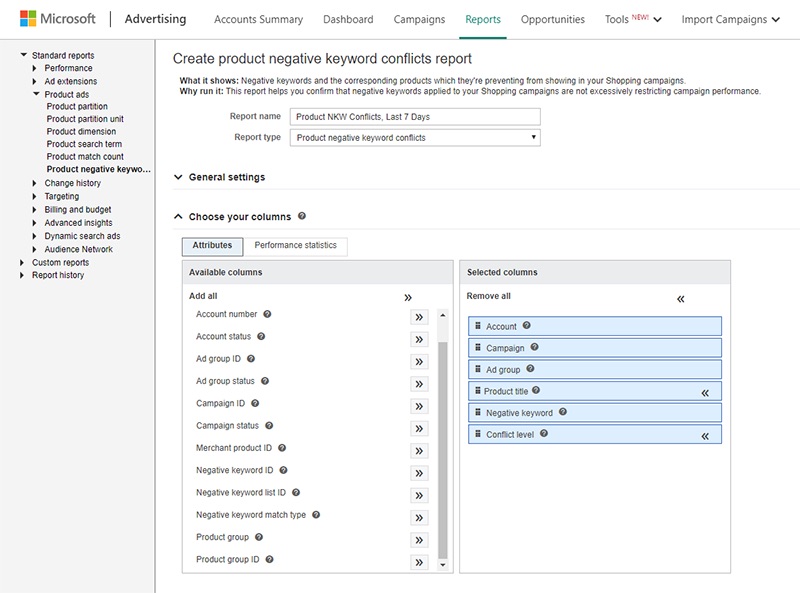
Task: Click the Add all link
Action: (x=203, y=296)
